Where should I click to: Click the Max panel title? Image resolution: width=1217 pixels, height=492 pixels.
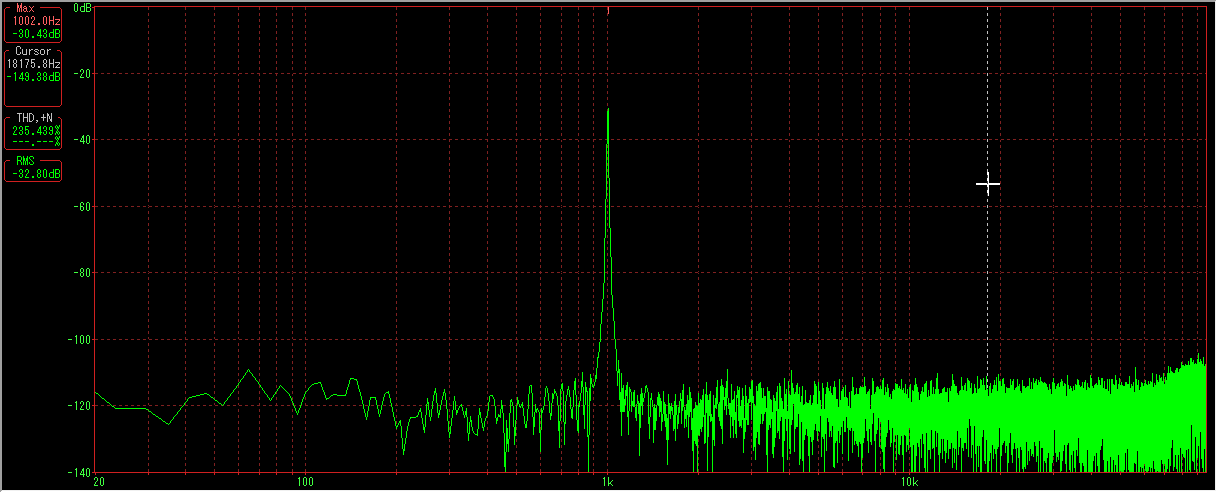(25, 8)
